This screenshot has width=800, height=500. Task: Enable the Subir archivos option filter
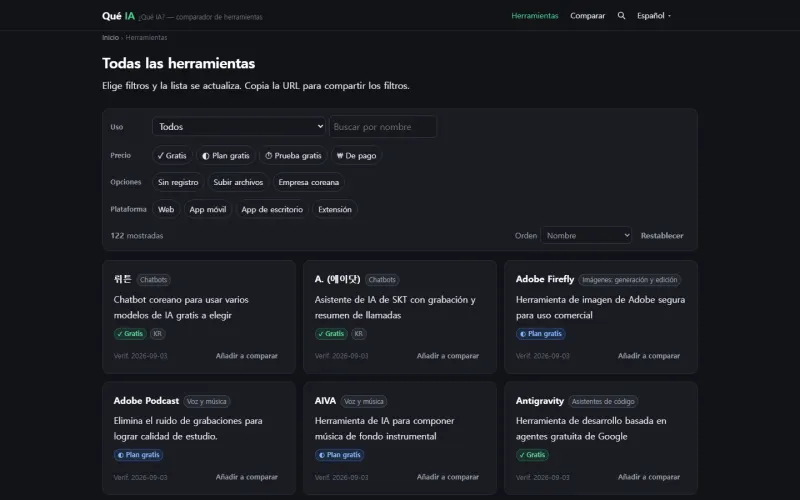click(238, 182)
